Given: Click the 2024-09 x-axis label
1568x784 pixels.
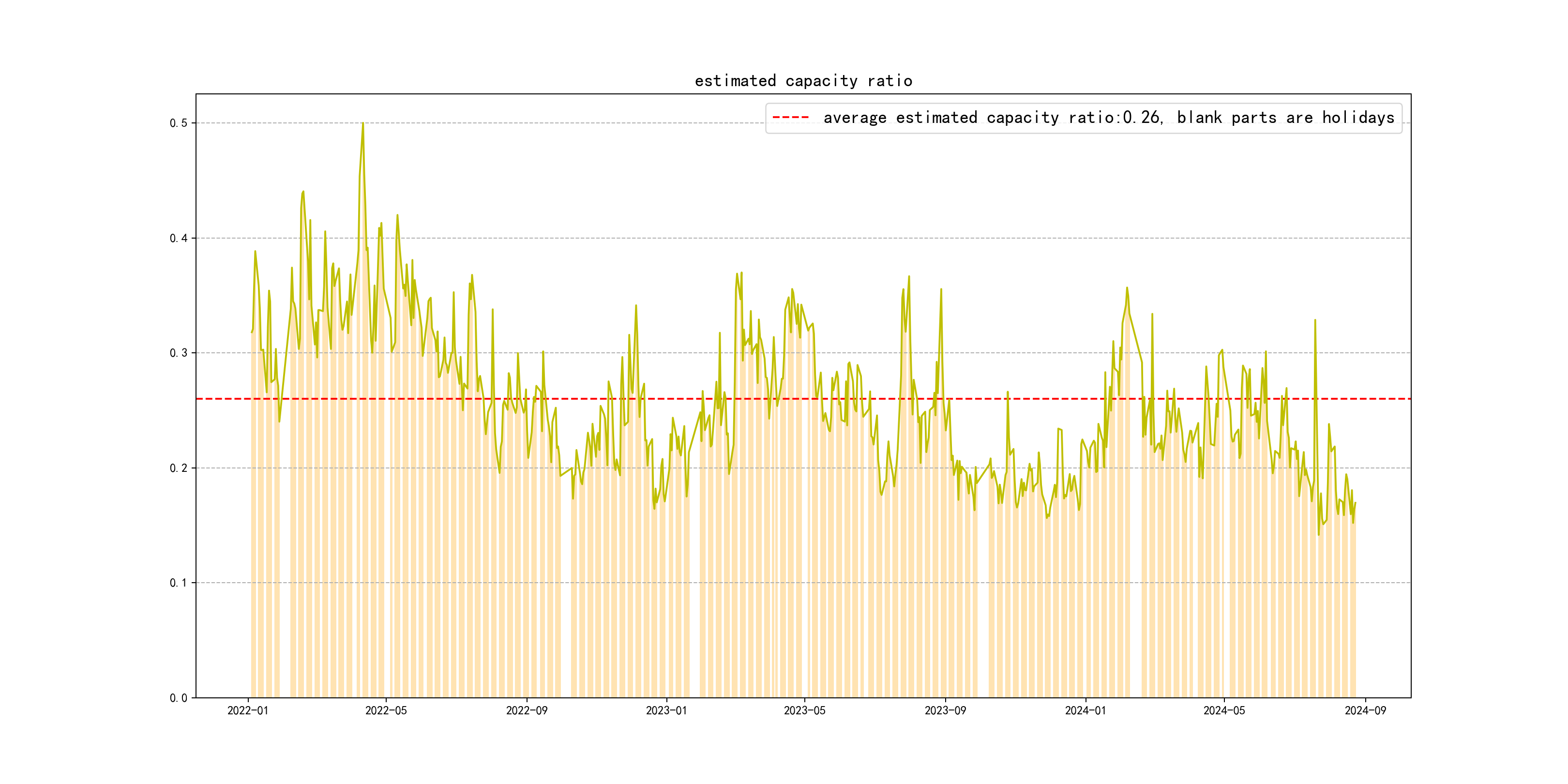Looking at the screenshot, I should [1365, 710].
